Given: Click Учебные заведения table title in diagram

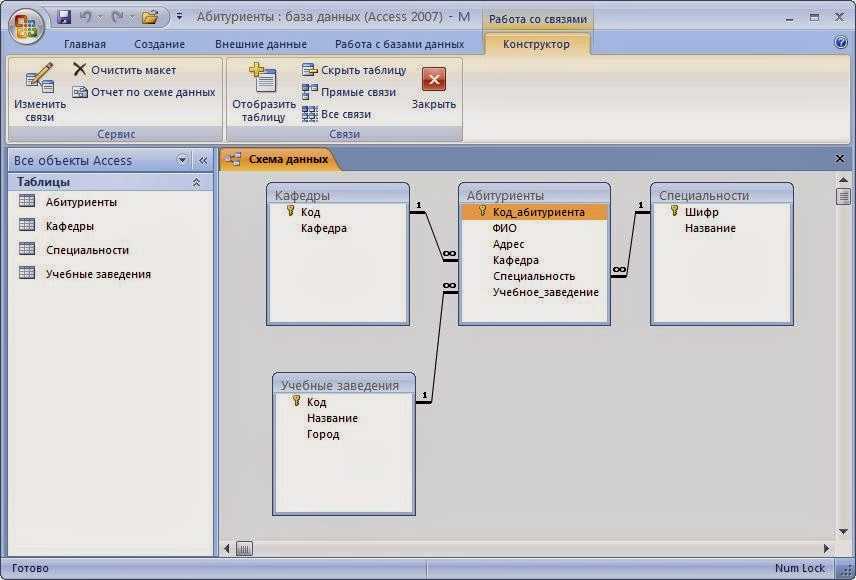Looking at the screenshot, I should [x=344, y=385].
